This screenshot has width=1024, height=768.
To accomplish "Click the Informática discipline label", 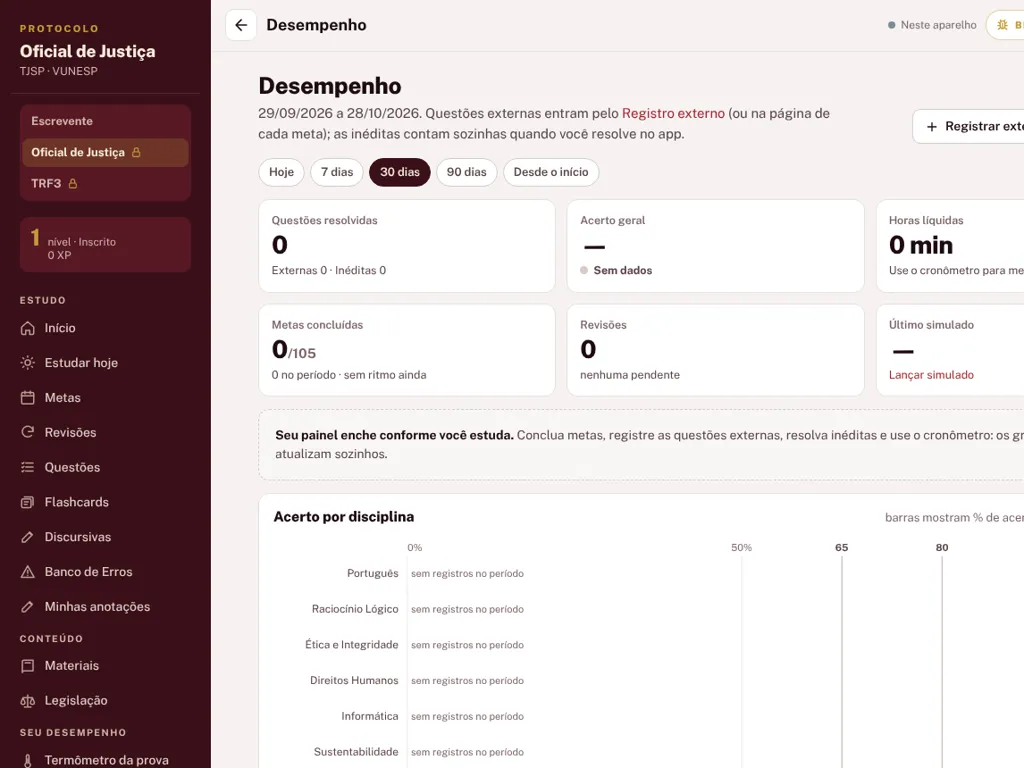I will [x=370, y=716].
